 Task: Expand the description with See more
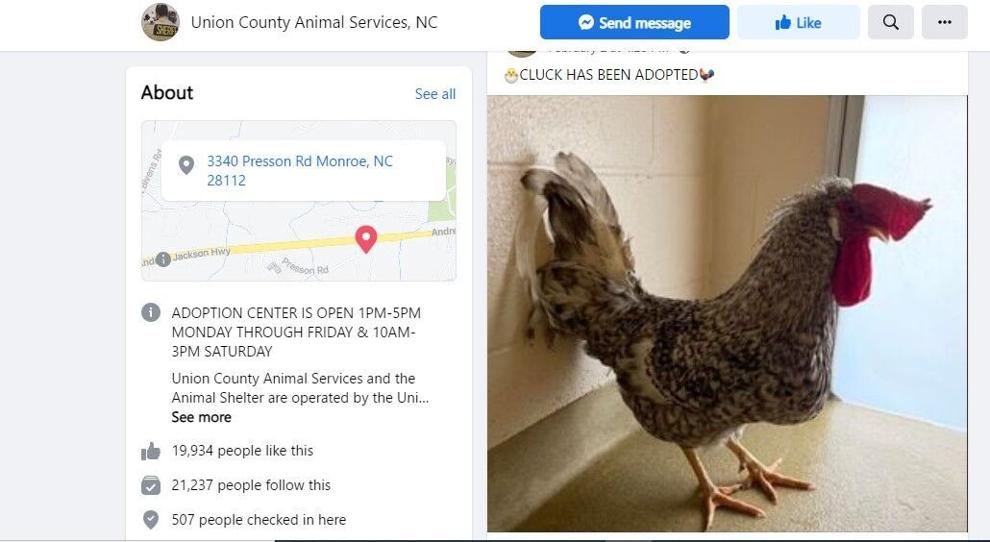(x=201, y=417)
